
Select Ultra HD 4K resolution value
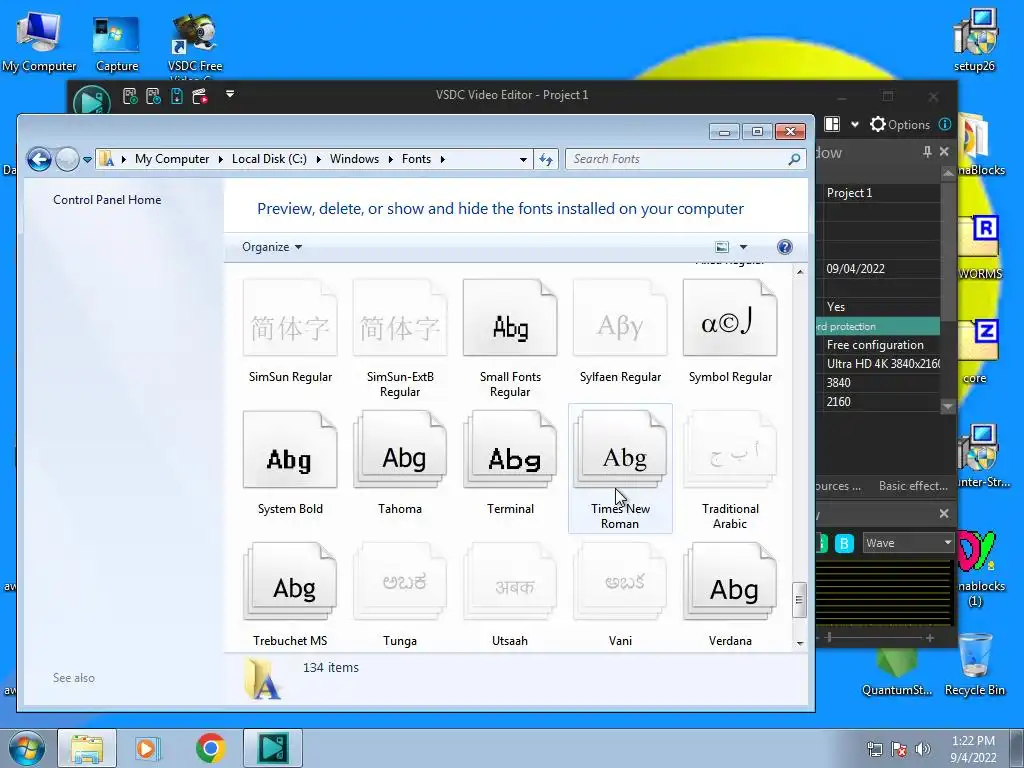tap(882, 363)
